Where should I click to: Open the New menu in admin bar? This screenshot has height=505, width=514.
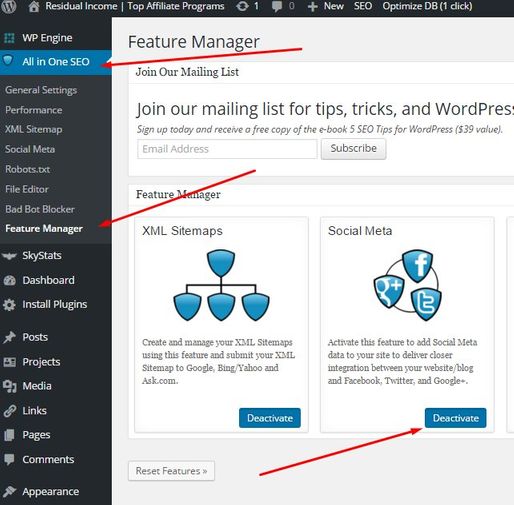334,6
